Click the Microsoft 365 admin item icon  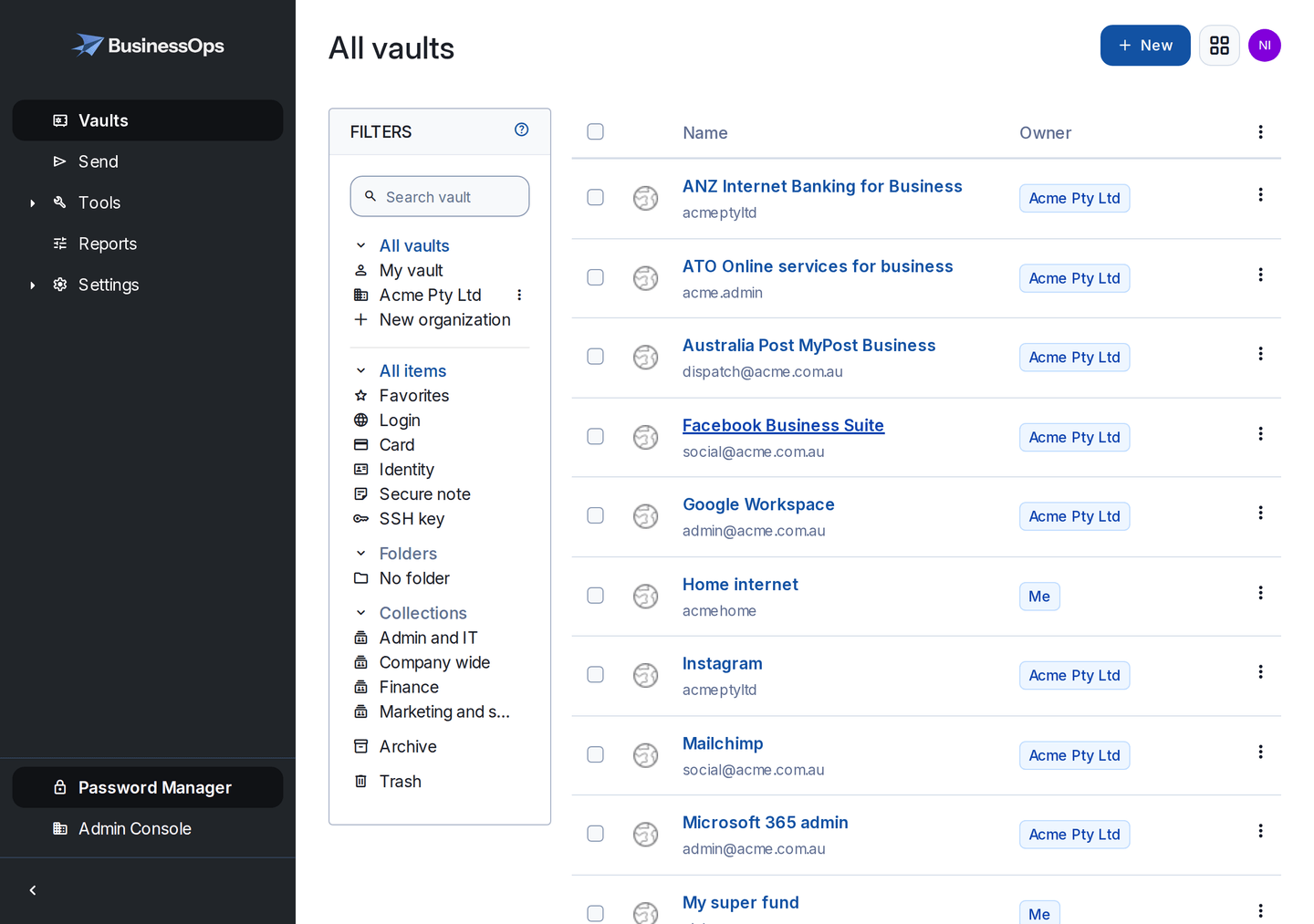pyautogui.click(x=646, y=835)
